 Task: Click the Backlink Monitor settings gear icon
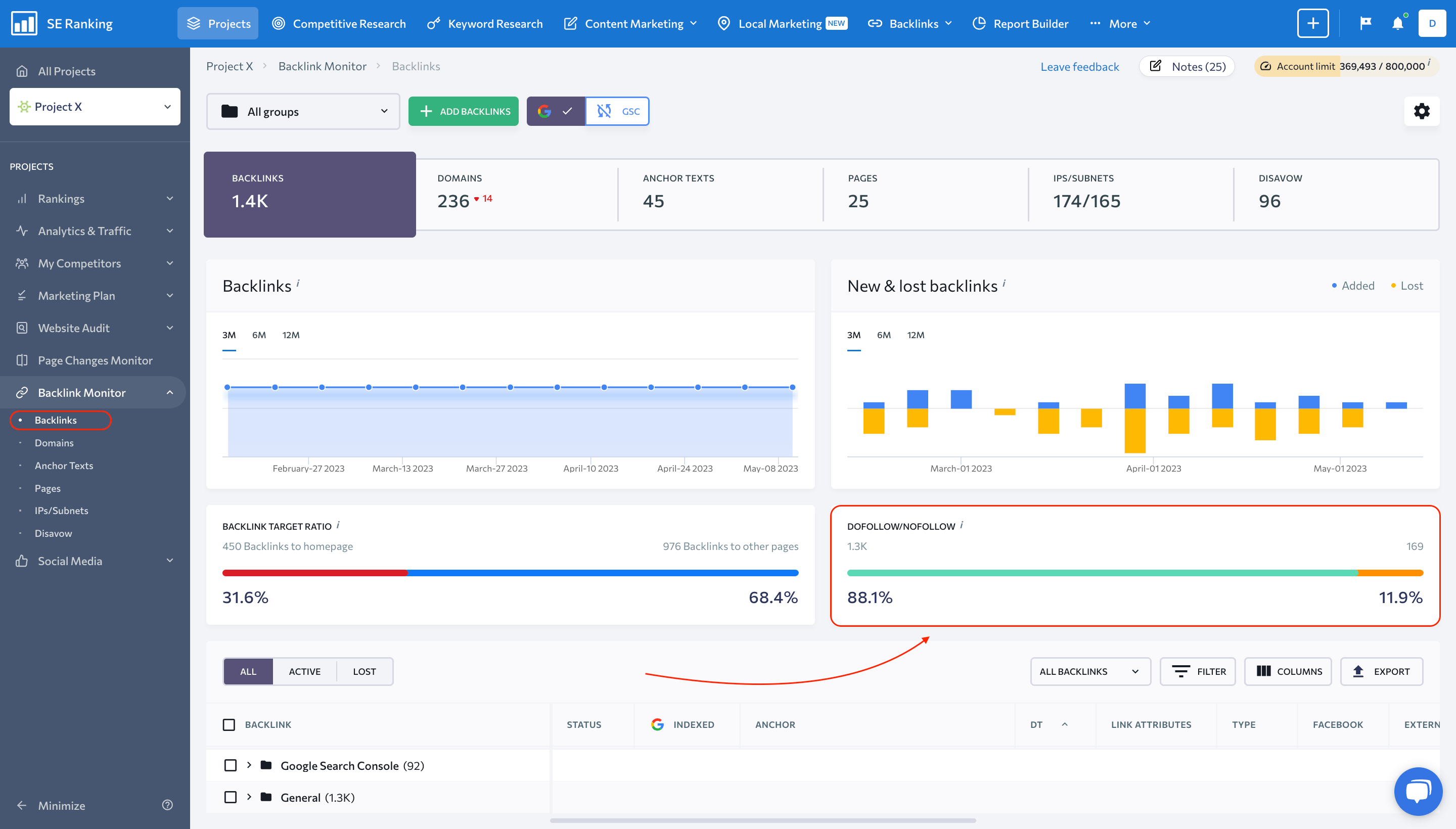(1422, 111)
